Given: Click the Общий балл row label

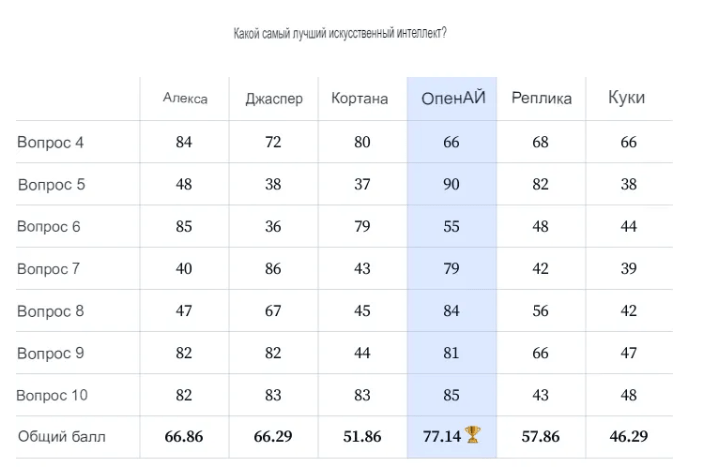Looking at the screenshot, I should click(61, 436).
